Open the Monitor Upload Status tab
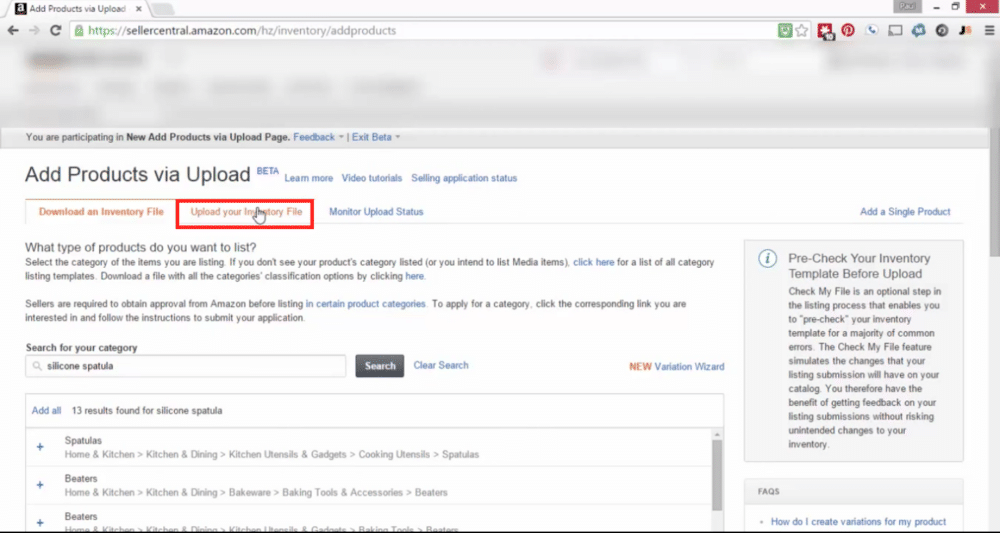Screen dimensions: 1000x533 376,212
